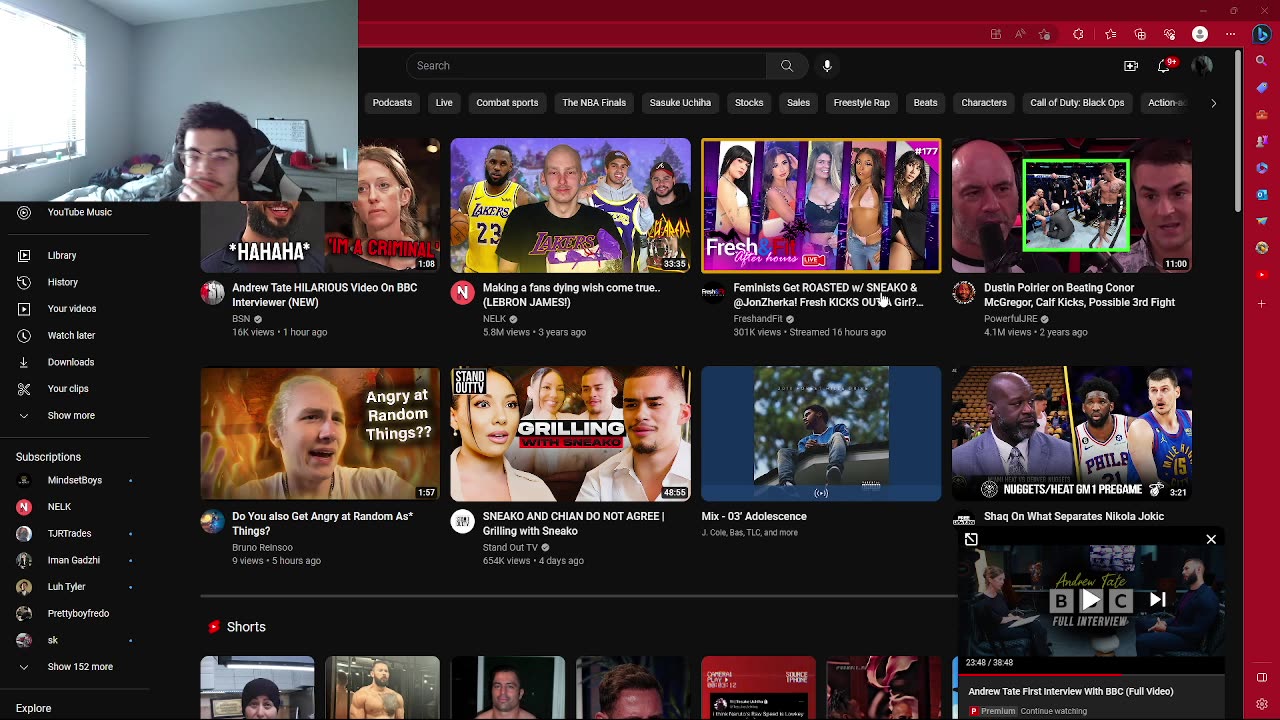The image size is (1280, 720).
Task: Open Andrew Tate First Interview miniplayer title
Action: pyautogui.click(x=1070, y=691)
